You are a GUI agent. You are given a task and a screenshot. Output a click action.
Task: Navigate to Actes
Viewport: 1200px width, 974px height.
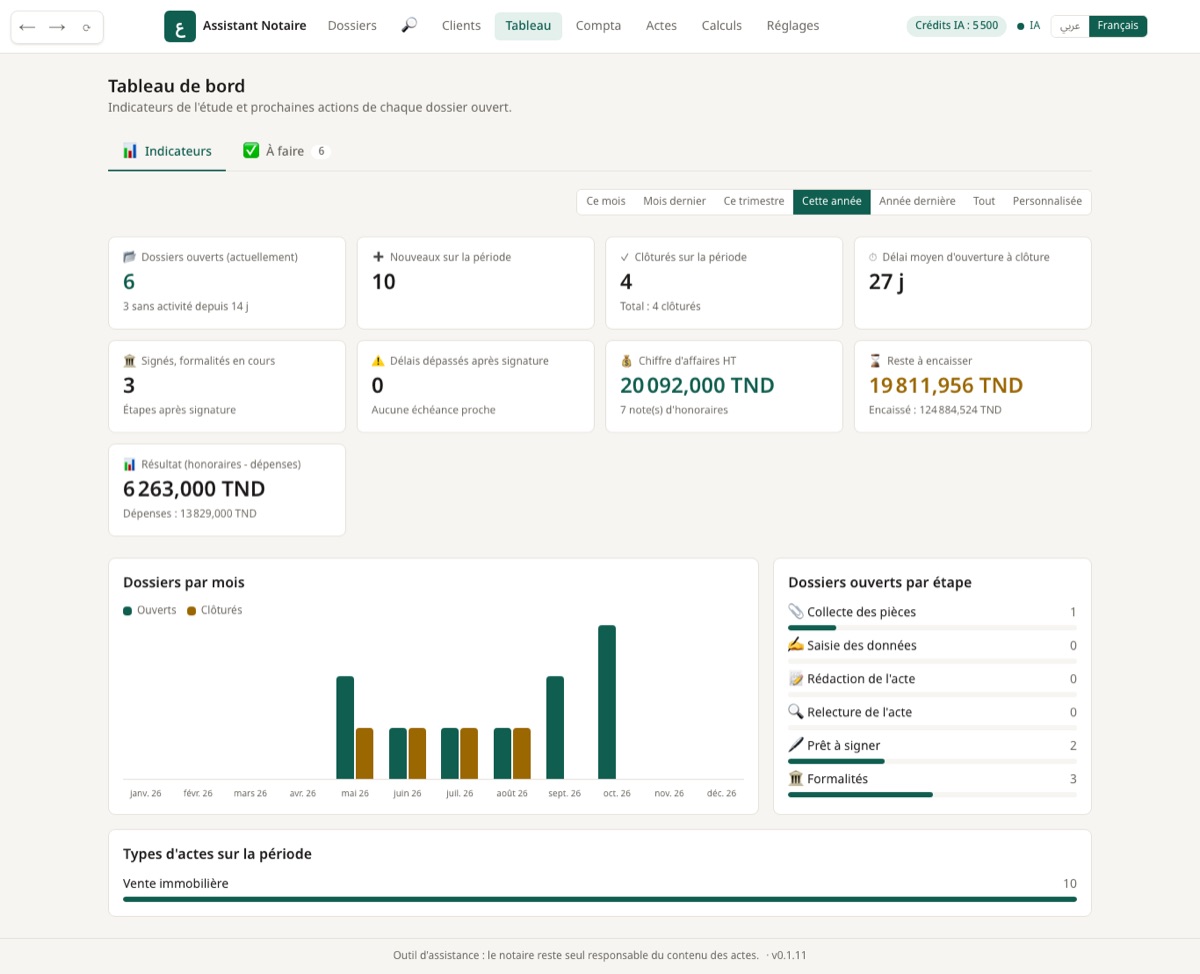click(662, 26)
